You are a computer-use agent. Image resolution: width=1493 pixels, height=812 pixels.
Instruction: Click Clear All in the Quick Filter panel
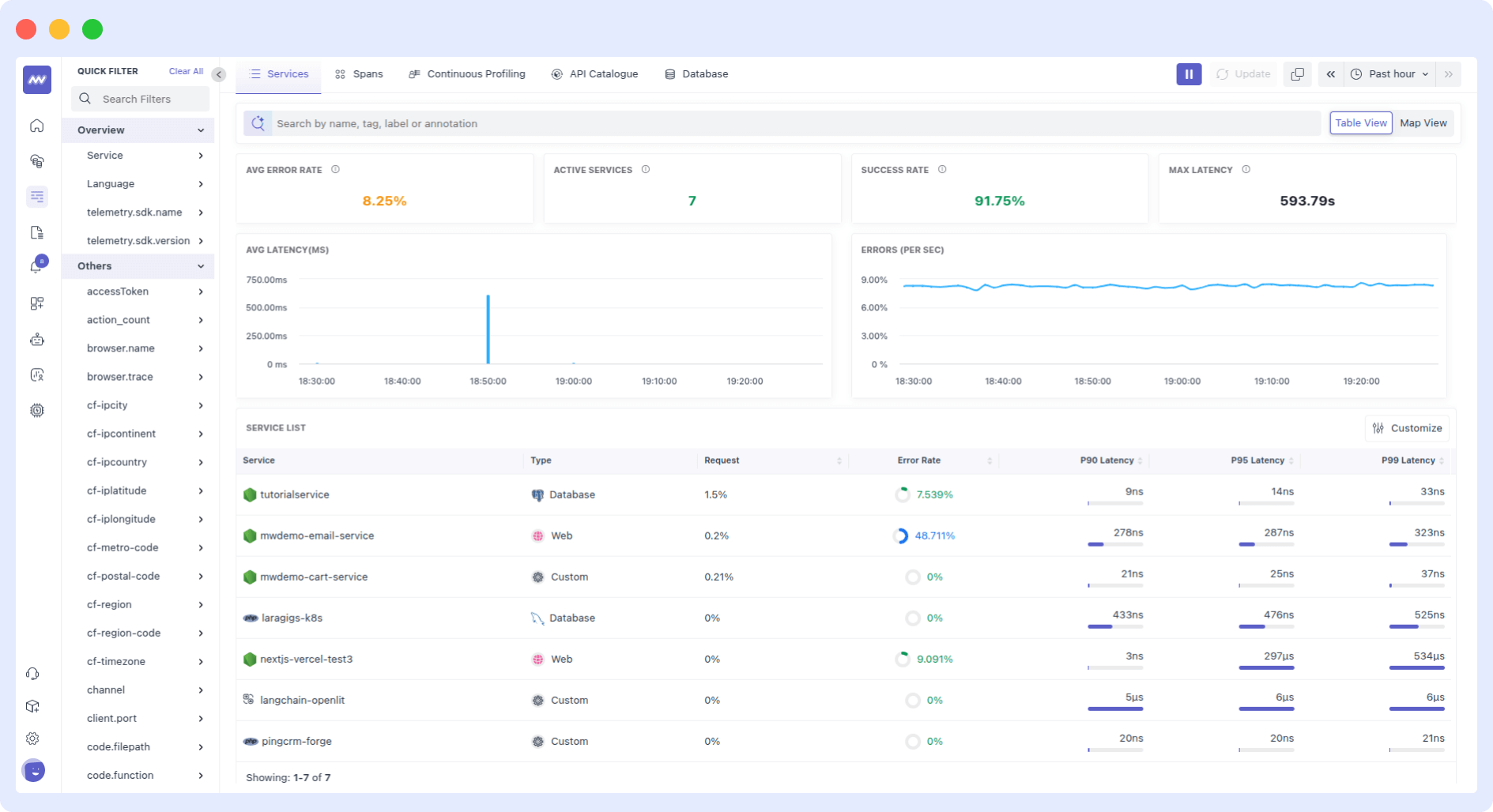pos(185,70)
